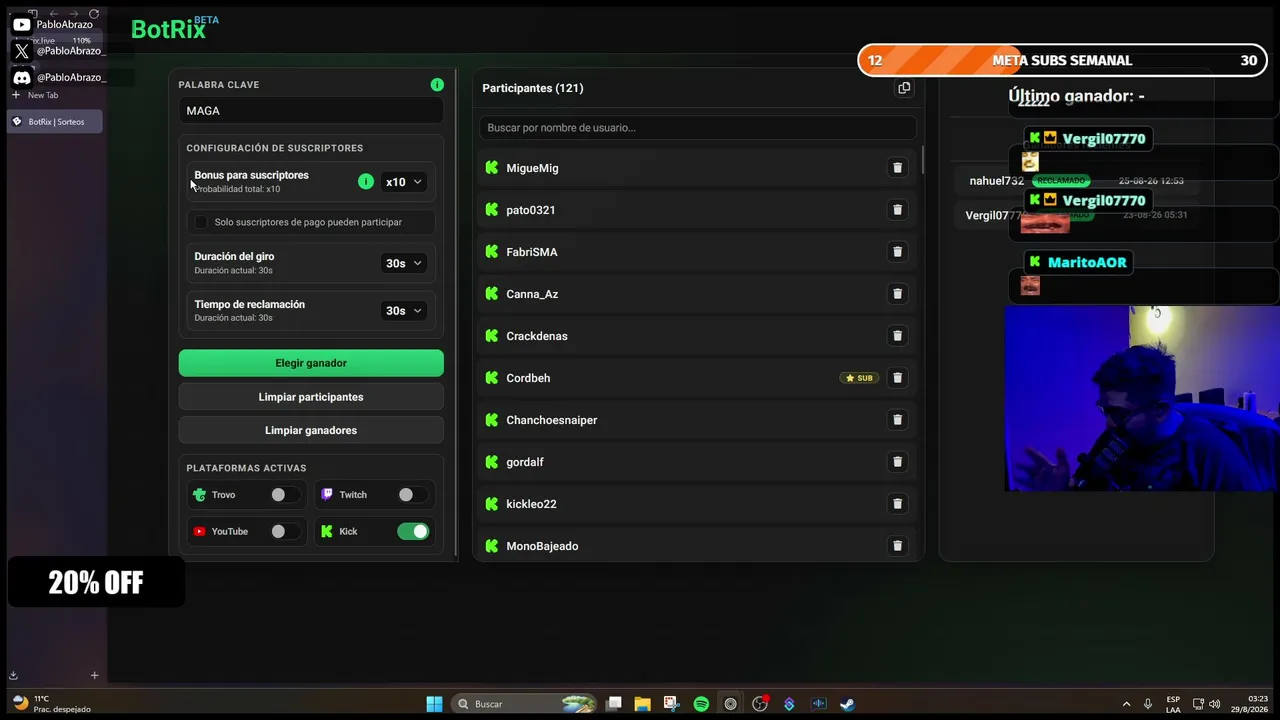
Task: Delete subscriber Cordbeh with trash icon
Action: (x=897, y=378)
